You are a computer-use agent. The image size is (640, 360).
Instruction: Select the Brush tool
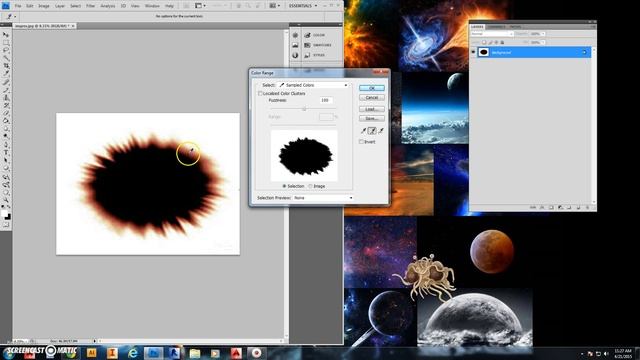[x=6, y=90]
